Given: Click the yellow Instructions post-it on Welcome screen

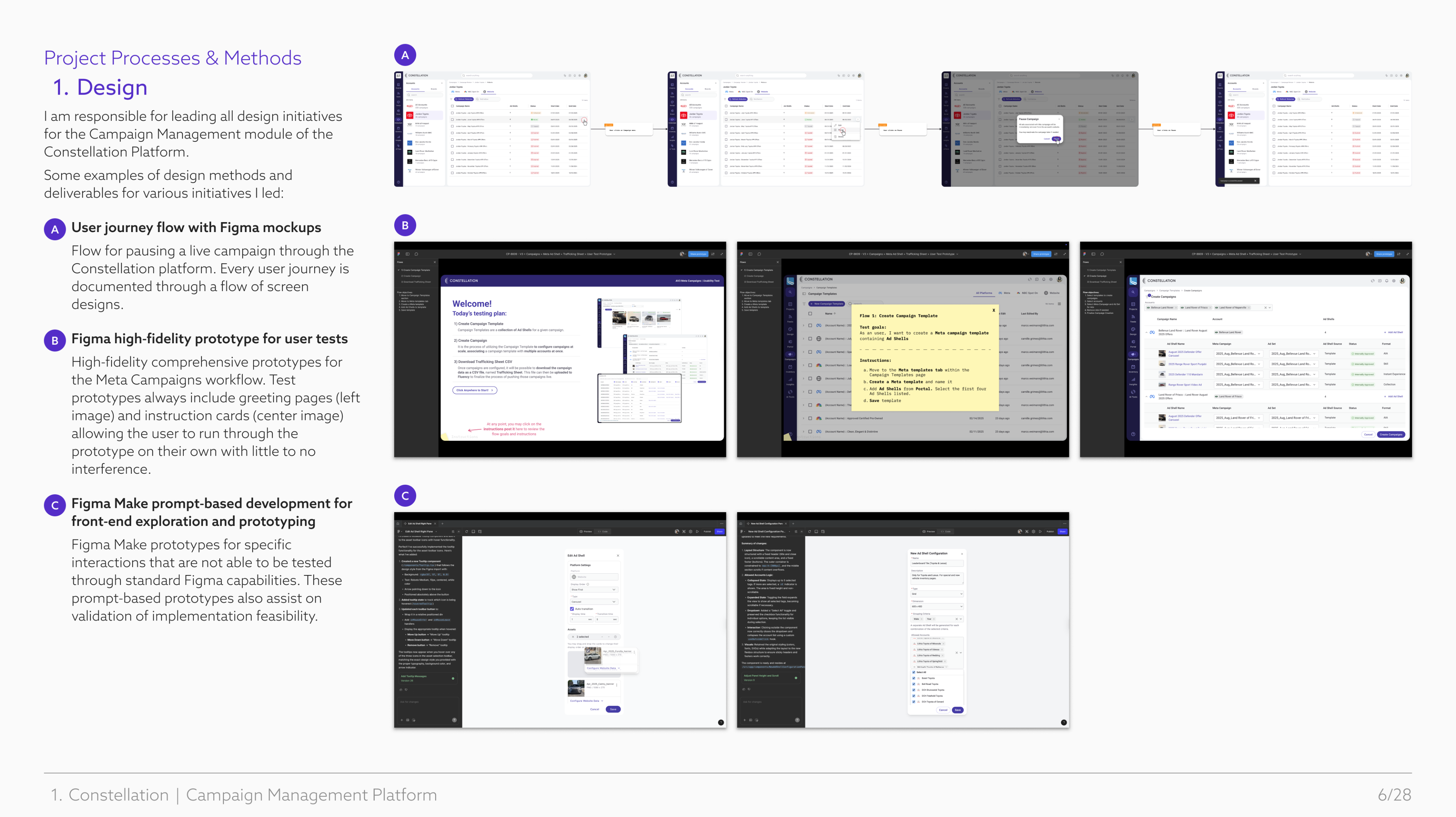Looking at the screenshot, I should click(445, 436).
